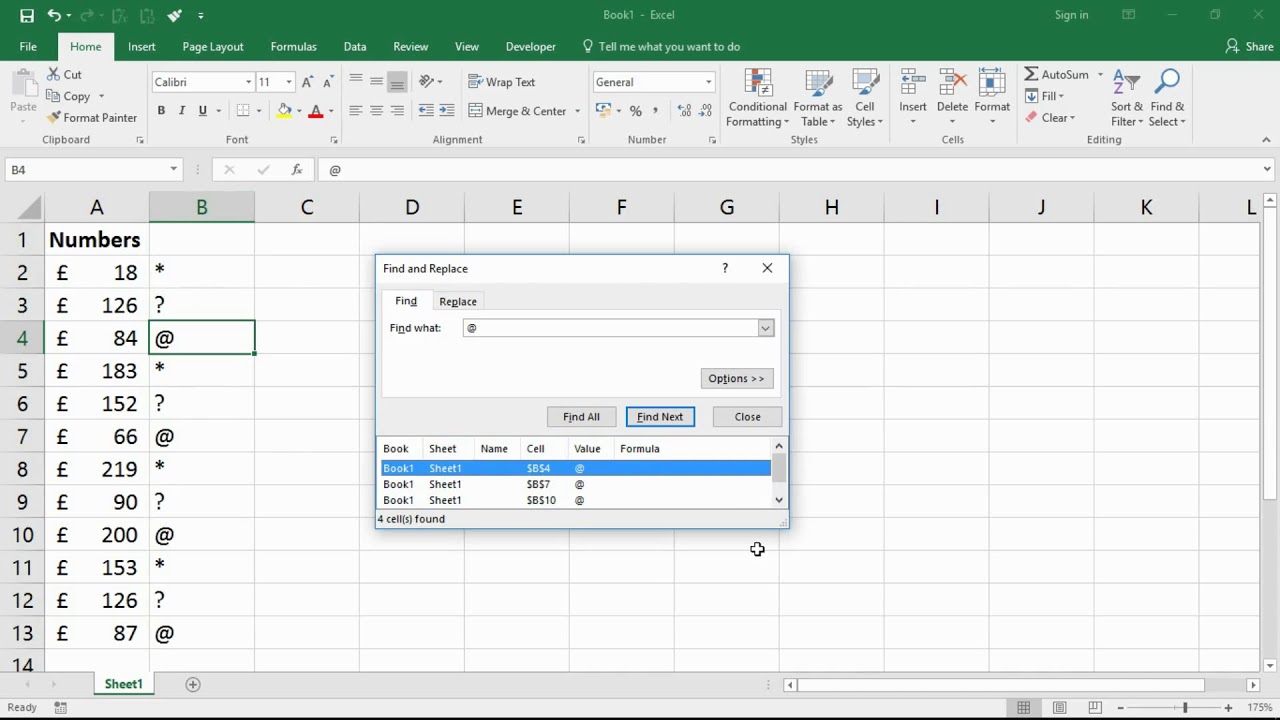Open the Conditional Formatting menu
Viewport: 1280px width, 720px height.
(x=757, y=98)
